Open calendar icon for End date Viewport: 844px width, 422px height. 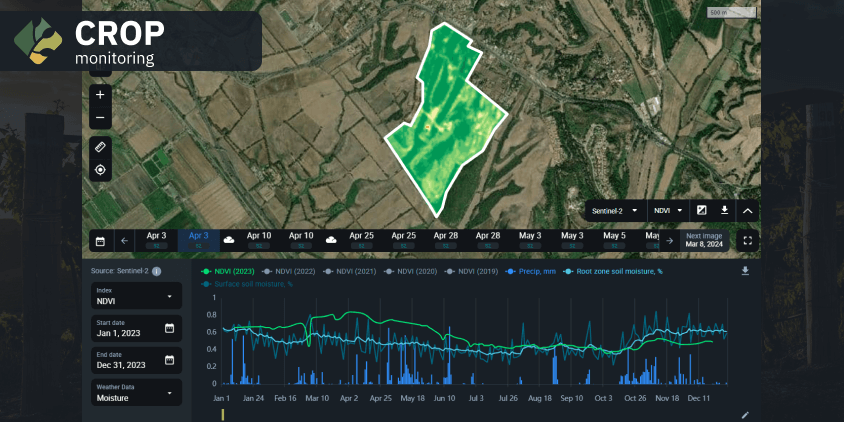tap(169, 360)
